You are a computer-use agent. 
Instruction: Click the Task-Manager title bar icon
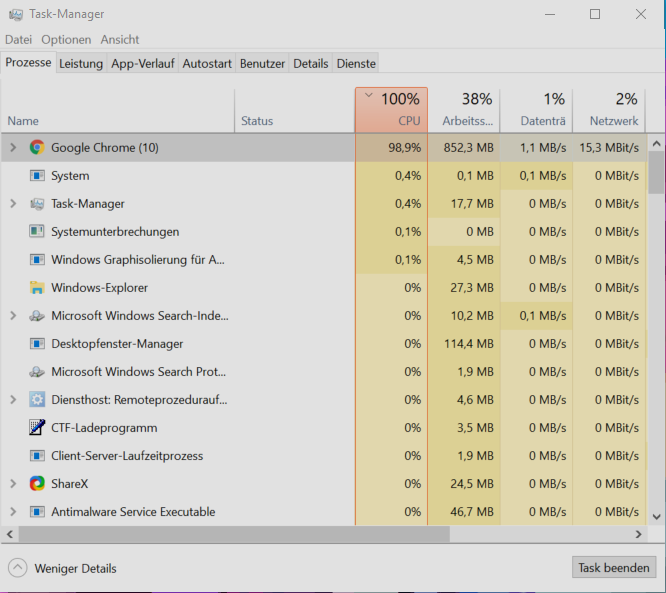tap(16, 14)
